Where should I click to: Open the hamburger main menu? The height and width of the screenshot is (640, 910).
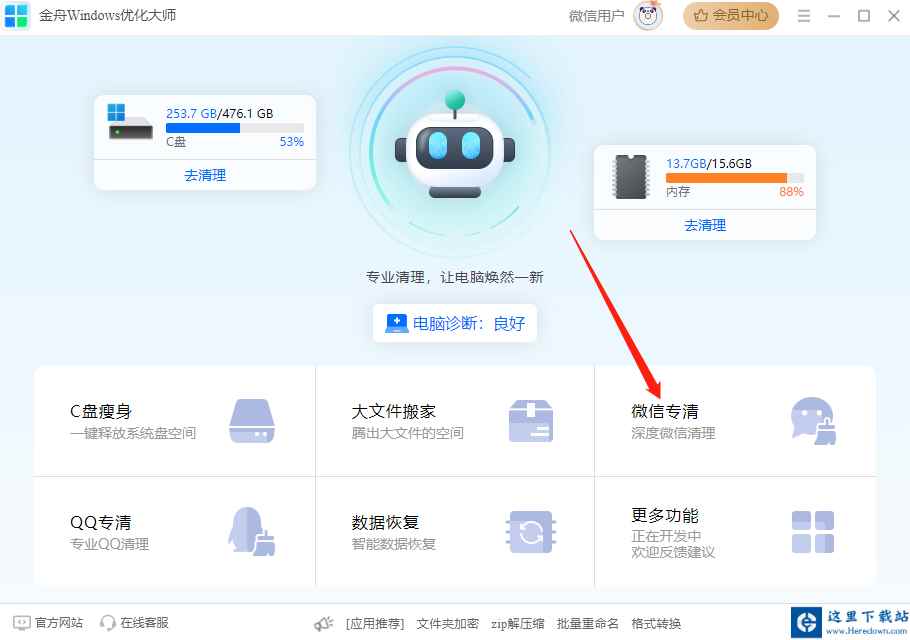pyautogui.click(x=804, y=16)
